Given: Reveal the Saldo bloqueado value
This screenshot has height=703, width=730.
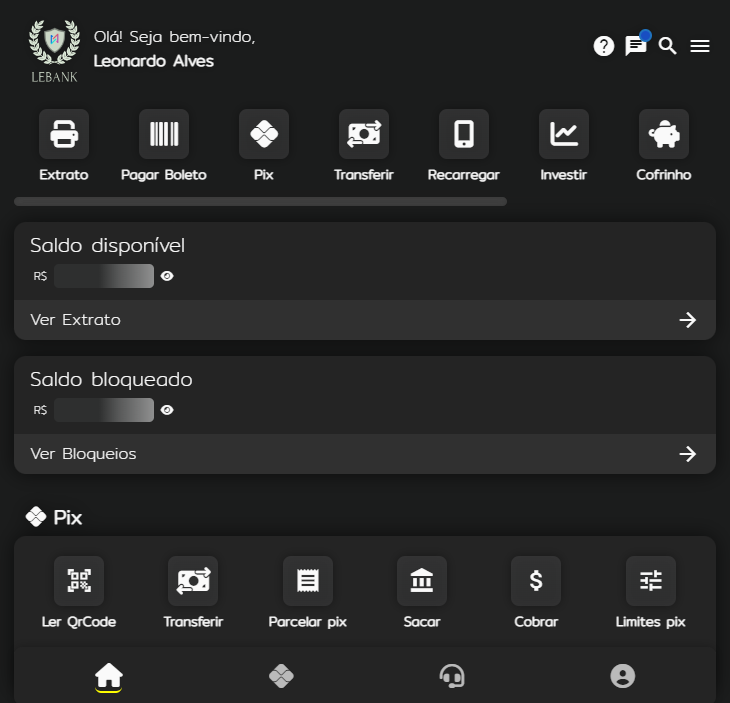Looking at the screenshot, I should 167,410.
